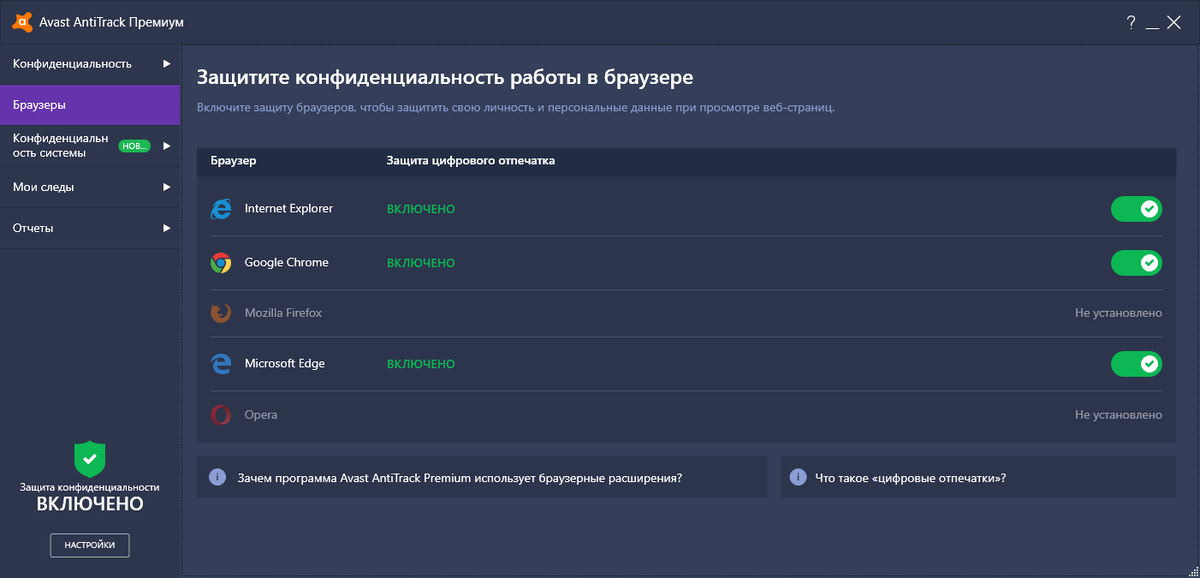Click the Microsoft Edge browser icon
This screenshot has width=1200, height=578.
tap(220, 364)
